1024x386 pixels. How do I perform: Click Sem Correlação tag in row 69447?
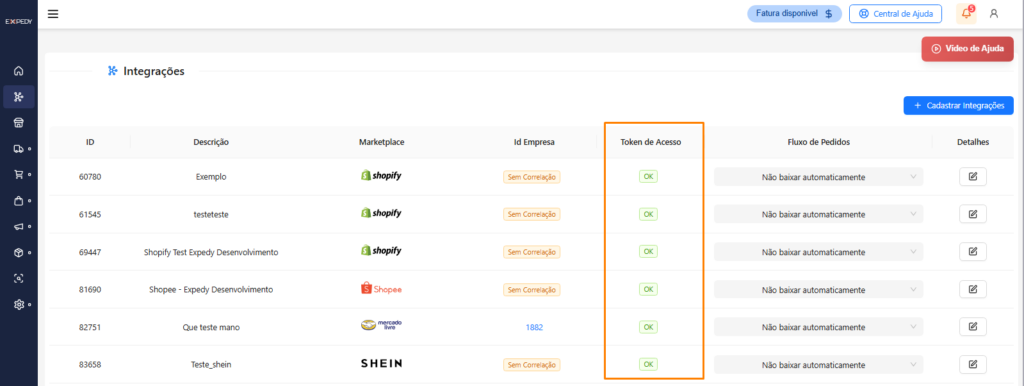[x=532, y=252]
